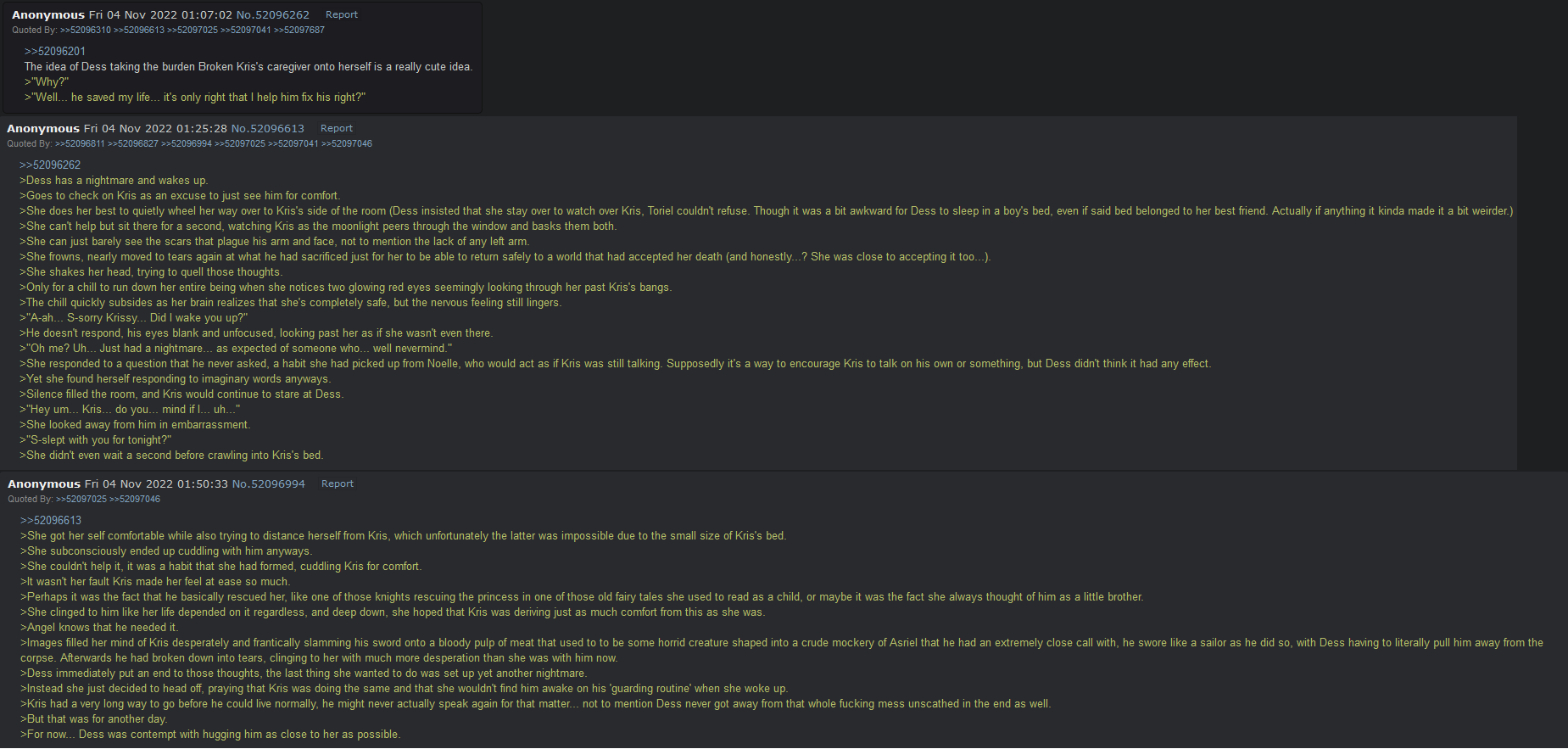
Task: Open post number No.52096262 in header
Action: coord(272,14)
